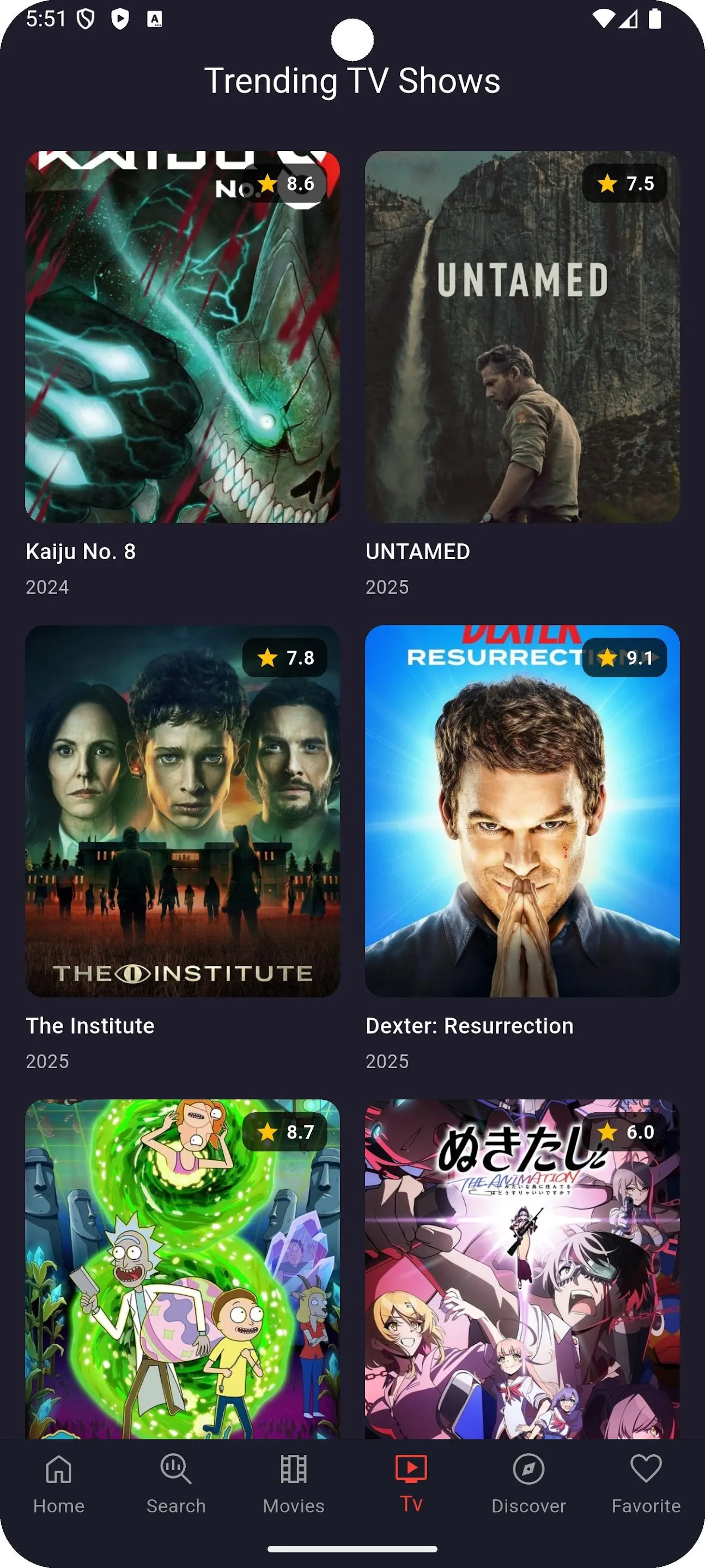Tap the 7.5 rating badge on UNTAMED
The width and height of the screenshot is (705, 1568).
624,183
